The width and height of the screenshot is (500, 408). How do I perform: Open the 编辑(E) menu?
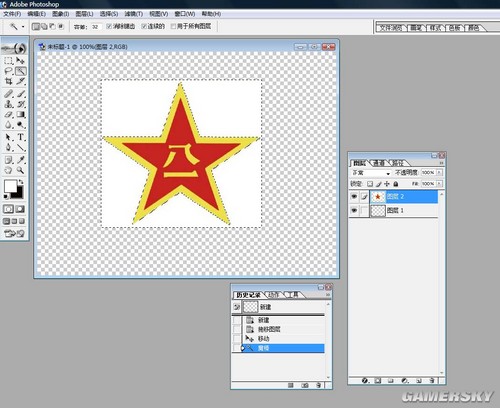pyautogui.click(x=36, y=14)
